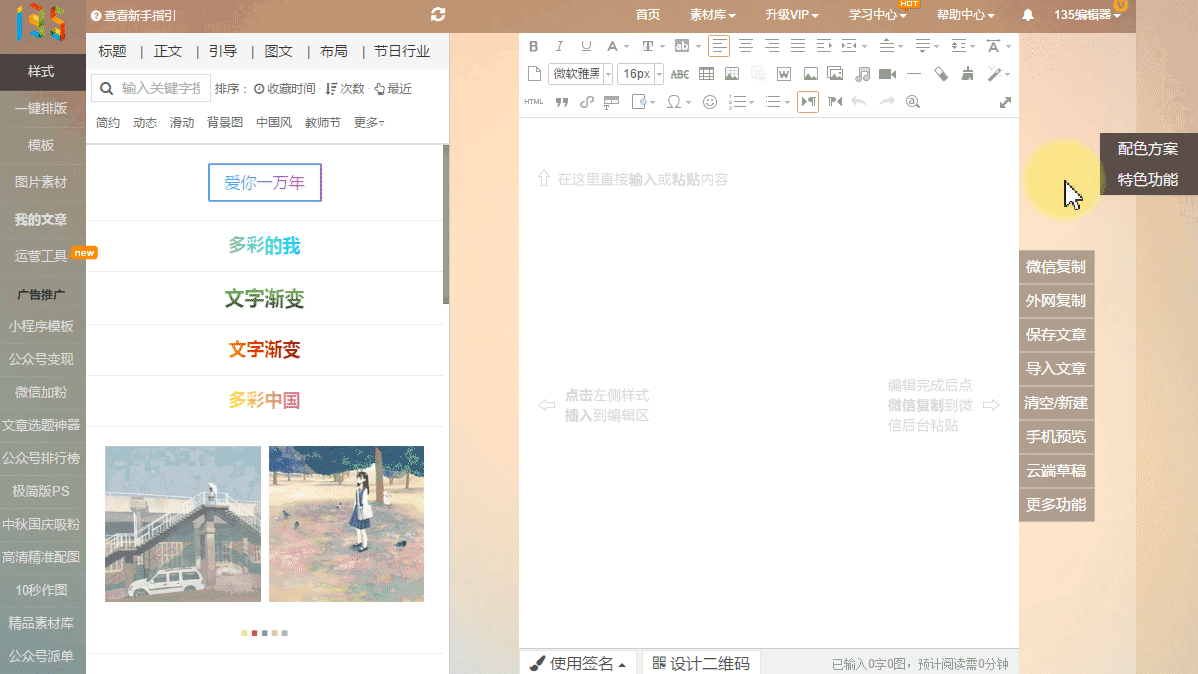The width and height of the screenshot is (1198, 674).
Task: Toggle bold formatting in editor toolbar
Action: tap(533, 46)
